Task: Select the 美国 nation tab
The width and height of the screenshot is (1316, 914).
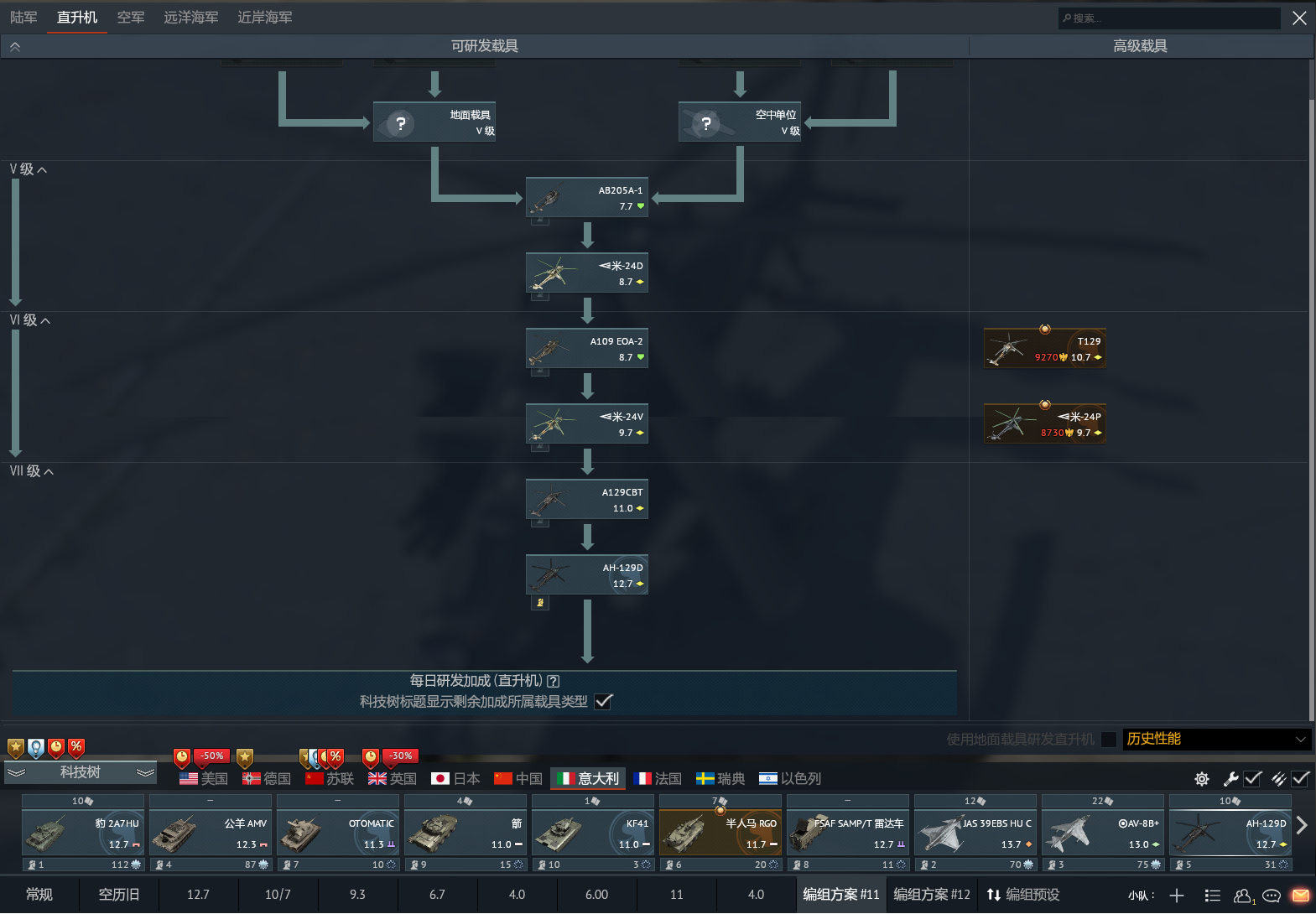Action: 204,779
